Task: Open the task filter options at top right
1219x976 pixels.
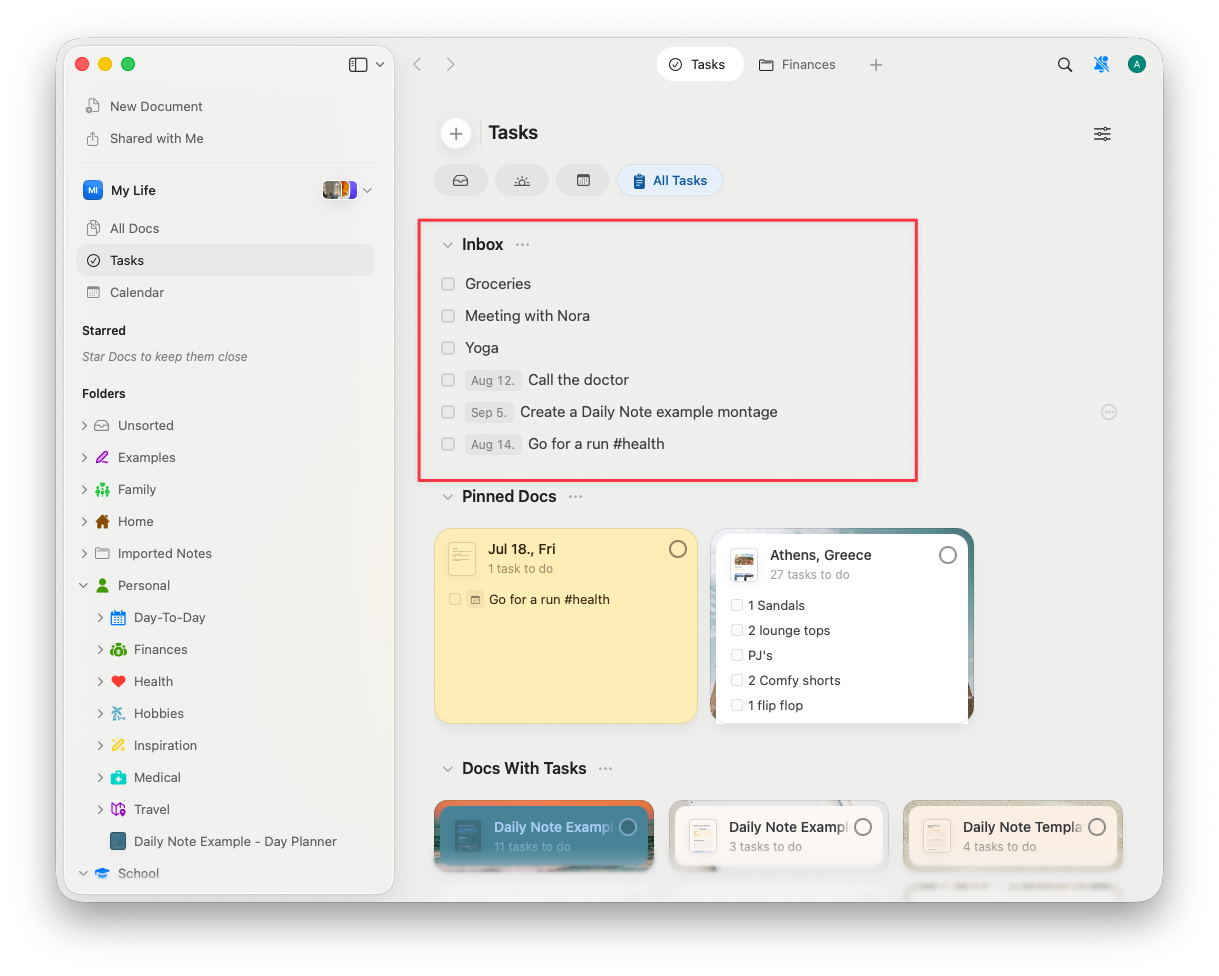Action: [x=1102, y=133]
